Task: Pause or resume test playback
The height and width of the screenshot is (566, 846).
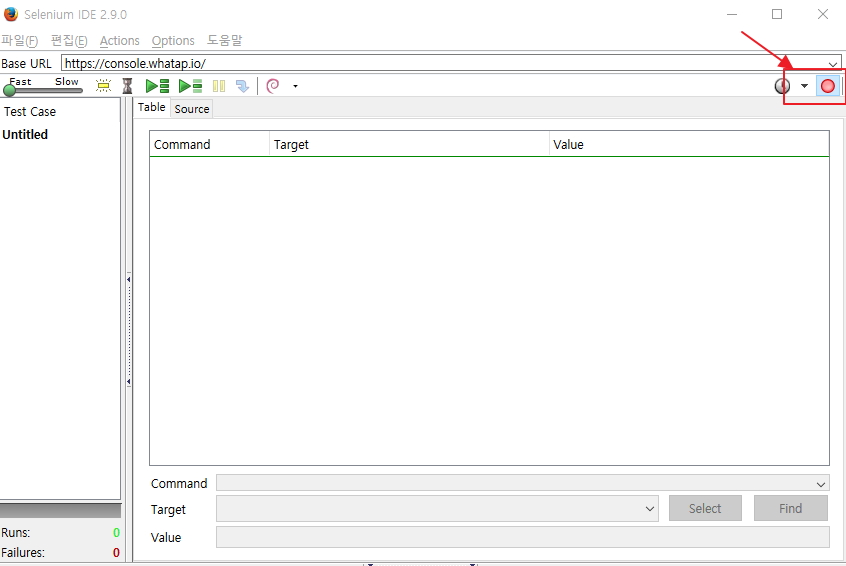Action: pyautogui.click(x=219, y=86)
